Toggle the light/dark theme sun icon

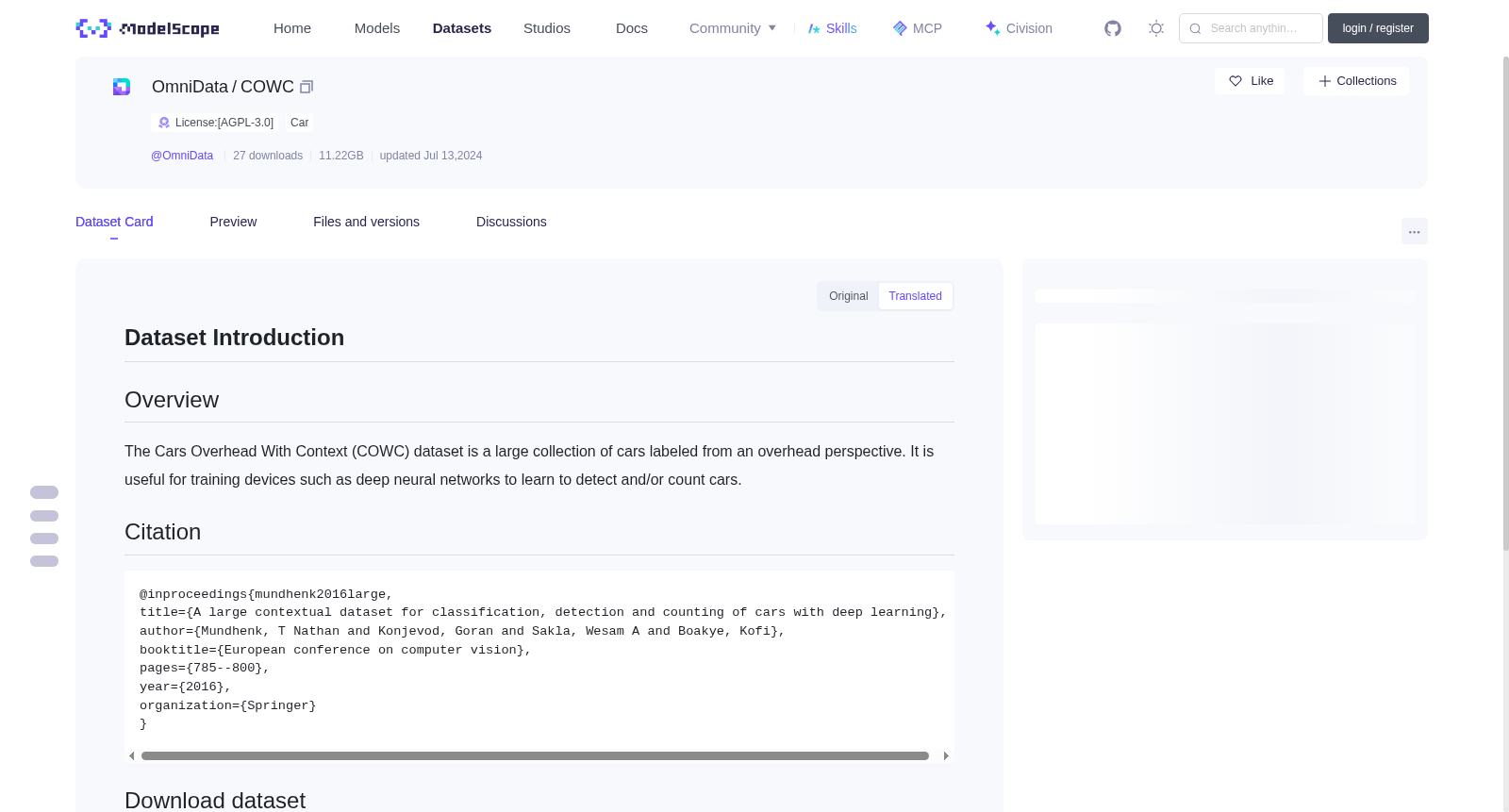[x=1156, y=28]
